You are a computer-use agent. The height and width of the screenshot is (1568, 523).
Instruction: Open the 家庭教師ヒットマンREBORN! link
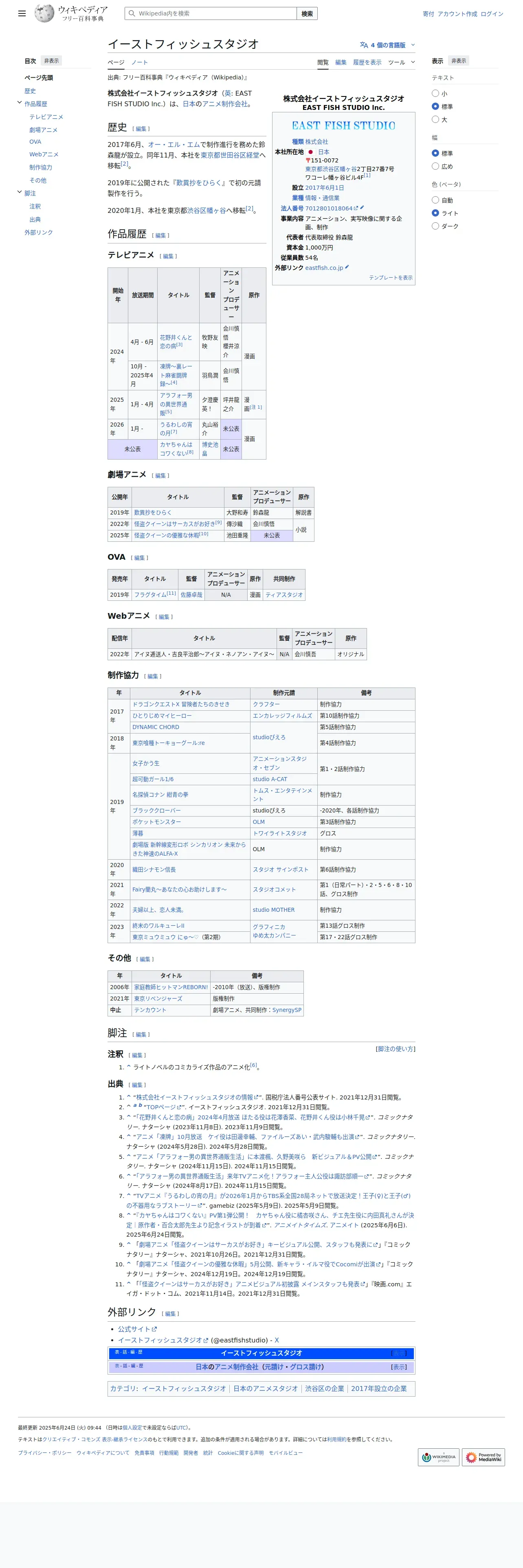(x=171, y=987)
